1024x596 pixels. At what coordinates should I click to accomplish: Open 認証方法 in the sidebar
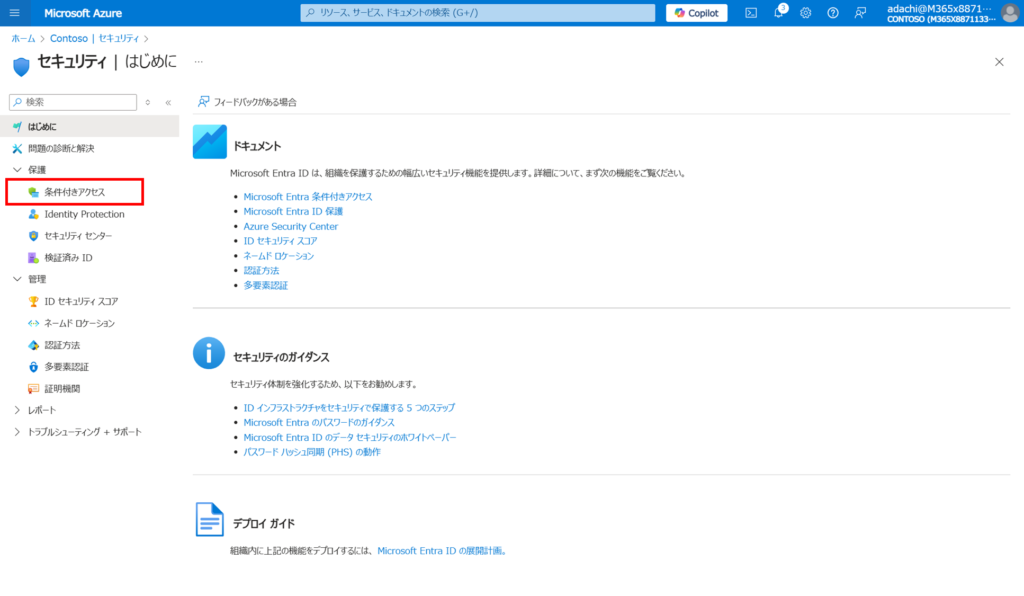tap(62, 345)
